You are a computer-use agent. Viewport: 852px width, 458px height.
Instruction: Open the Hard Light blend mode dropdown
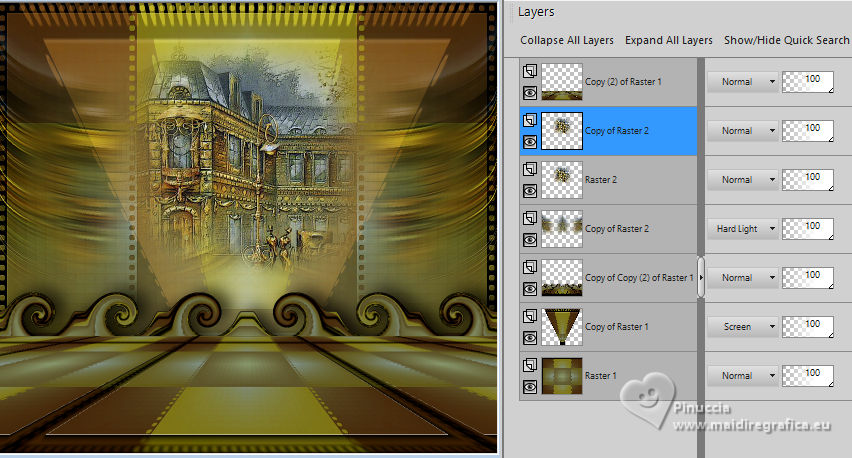pyautogui.click(x=742, y=229)
